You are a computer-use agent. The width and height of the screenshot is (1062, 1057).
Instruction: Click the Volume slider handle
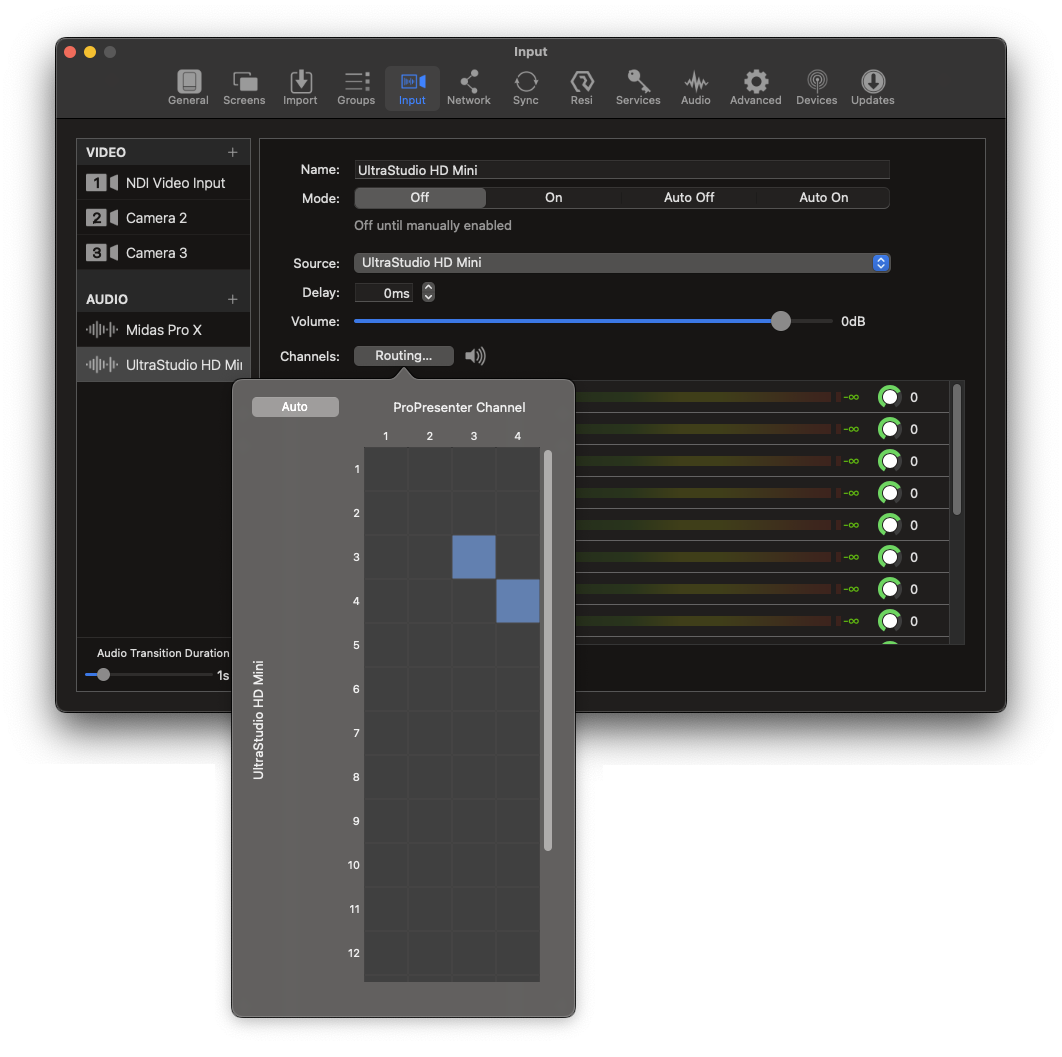pos(780,321)
